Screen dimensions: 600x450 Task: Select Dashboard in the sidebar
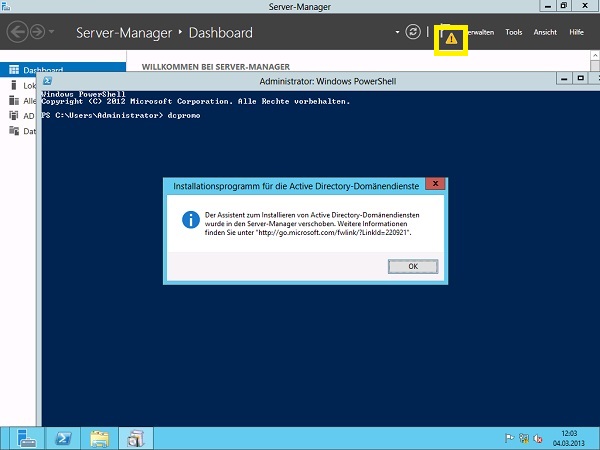pyautogui.click(x=63, y=68)
